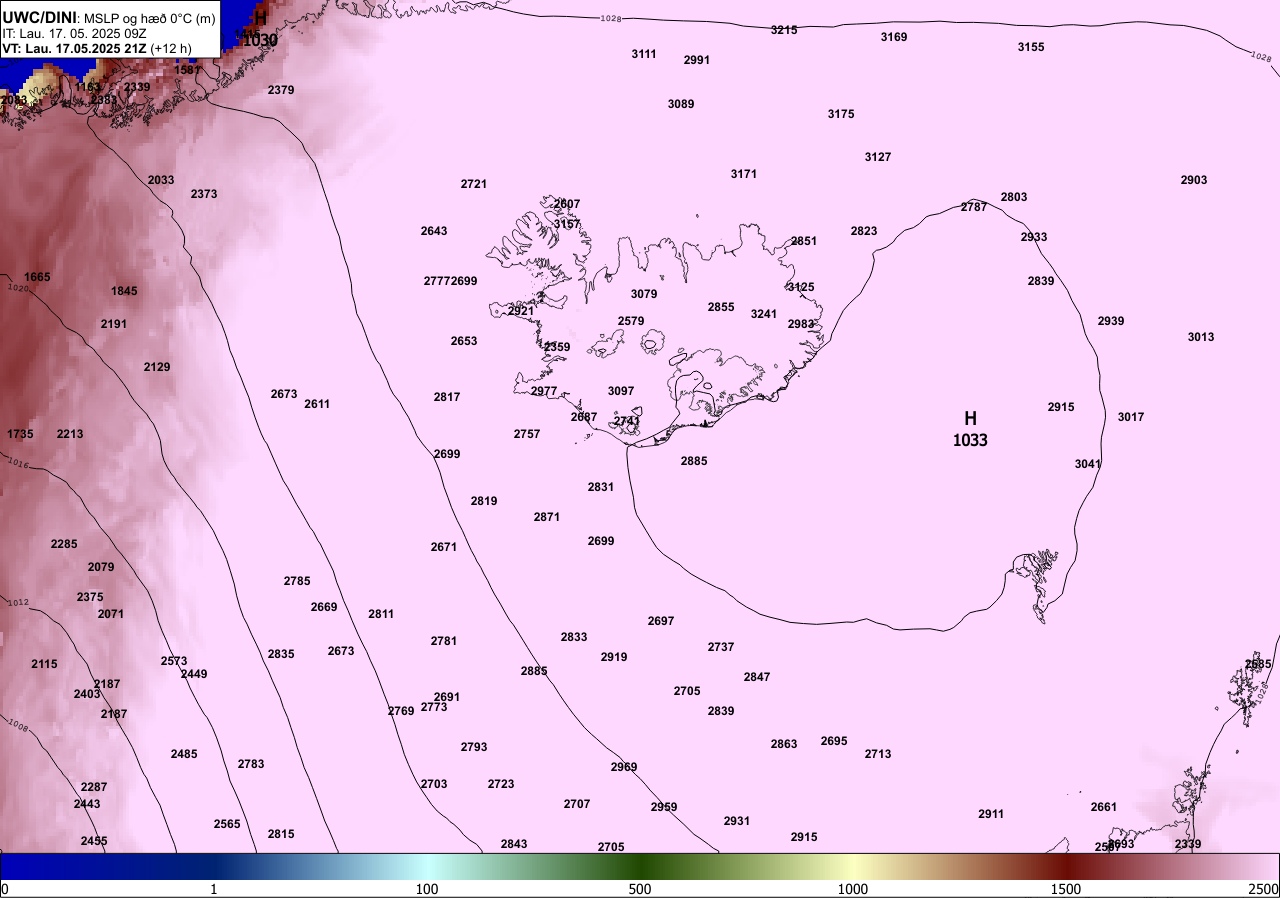Screen dimensions: 1280x898
Task: Click the 2817 height value
Action: point(447,397)
